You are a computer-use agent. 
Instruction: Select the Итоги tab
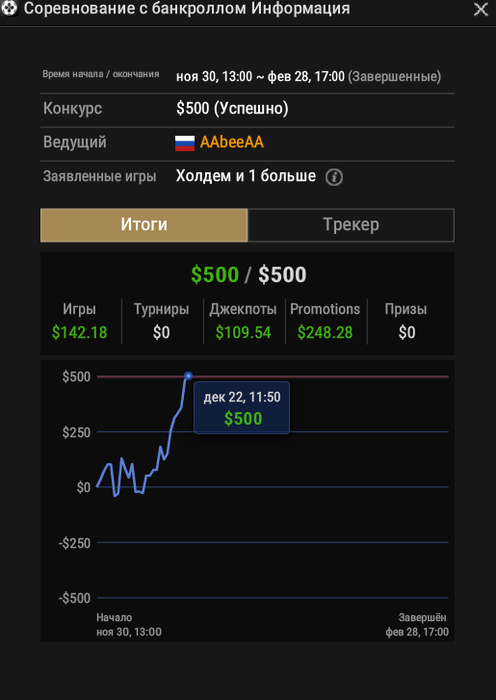144,225
